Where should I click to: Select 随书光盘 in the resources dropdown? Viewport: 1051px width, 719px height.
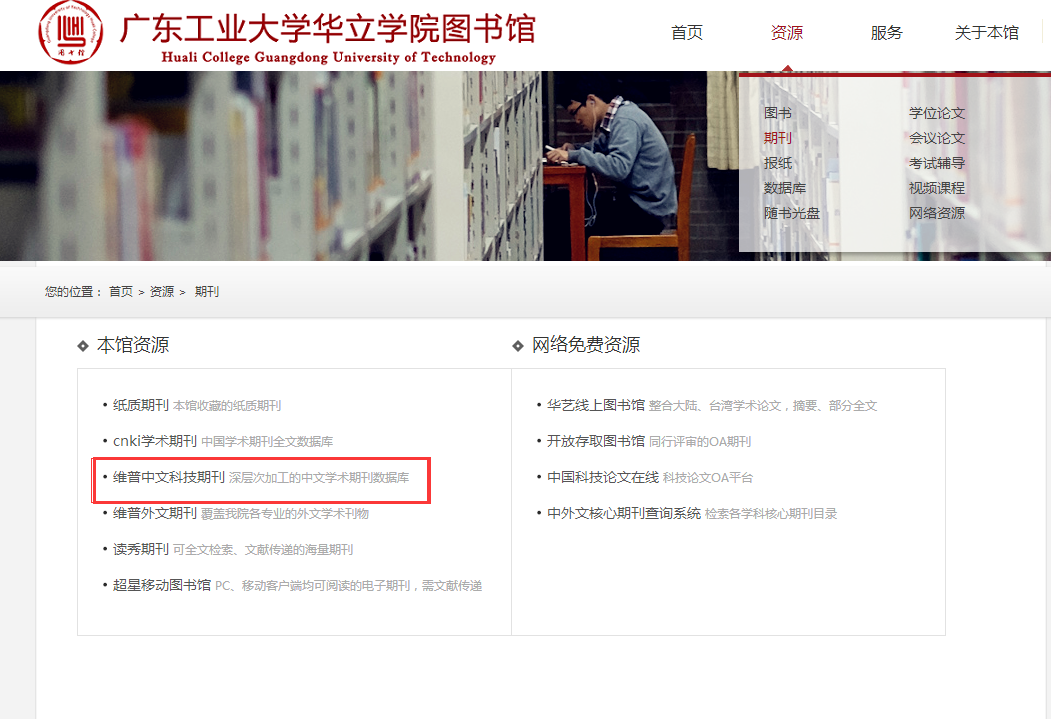[792, 213]
